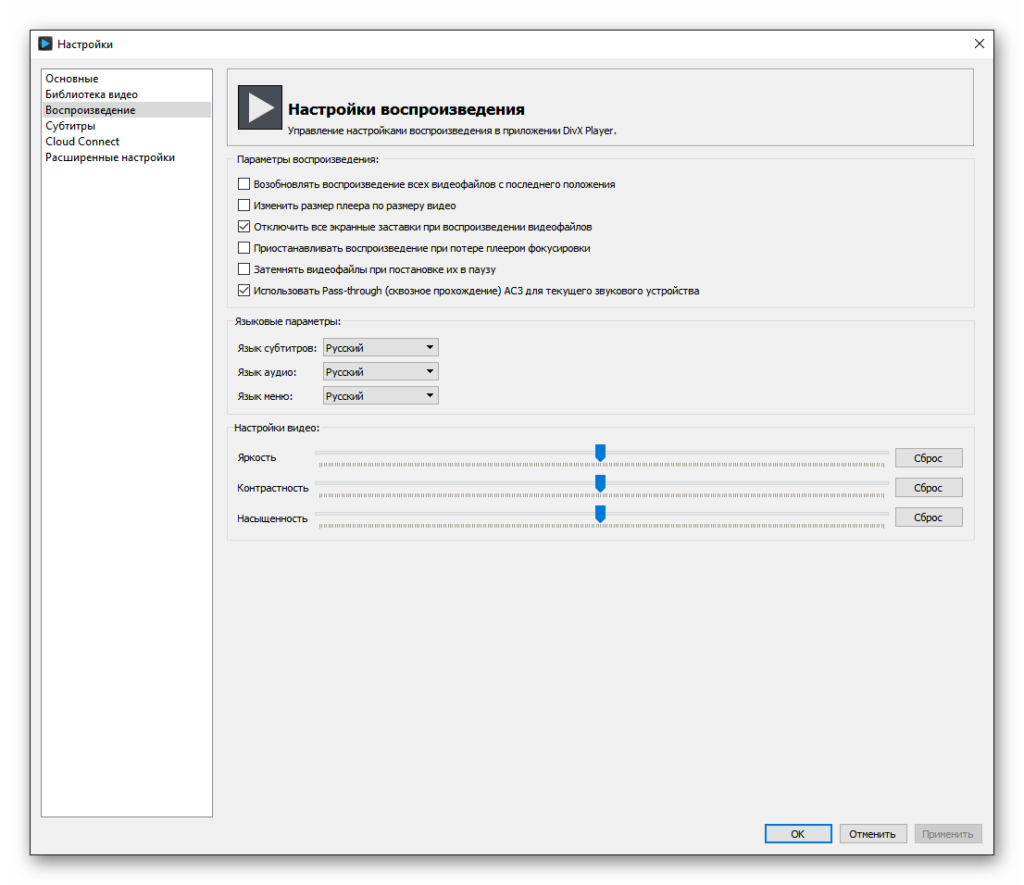Switch to Библиотека видео settings section
Screen dimensions: 1024x885
pyautogui.click(x=91, y=94)
